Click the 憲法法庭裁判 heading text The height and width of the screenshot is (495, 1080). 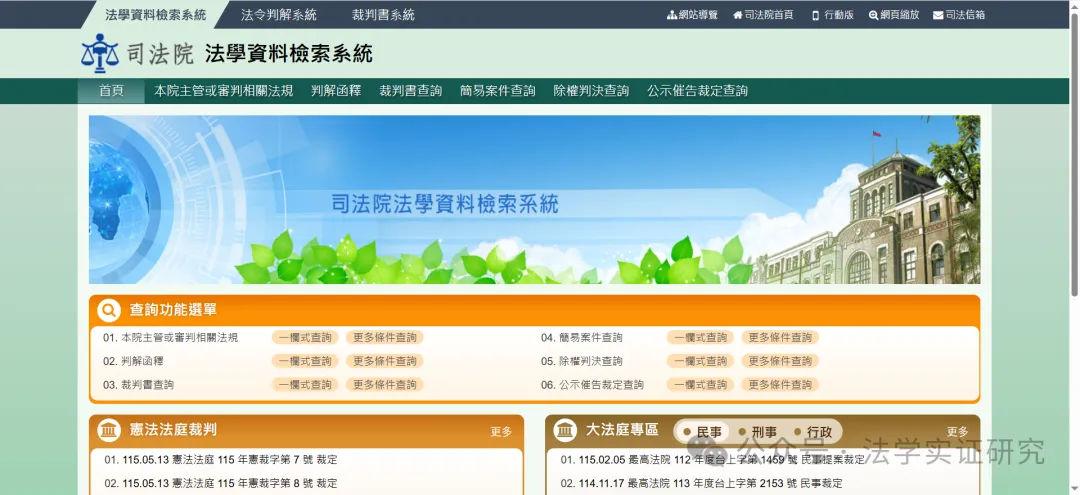(x=174, y=430)
